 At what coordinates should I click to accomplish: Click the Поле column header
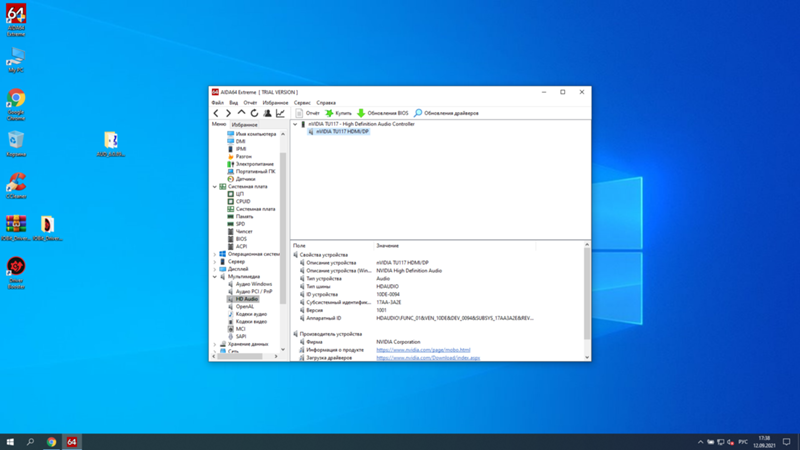point(332,246)
